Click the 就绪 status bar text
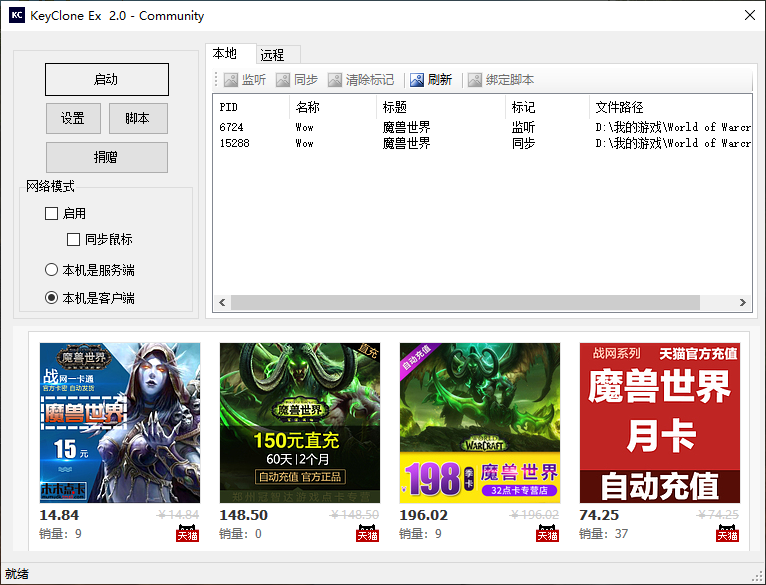 click(17, 574)
